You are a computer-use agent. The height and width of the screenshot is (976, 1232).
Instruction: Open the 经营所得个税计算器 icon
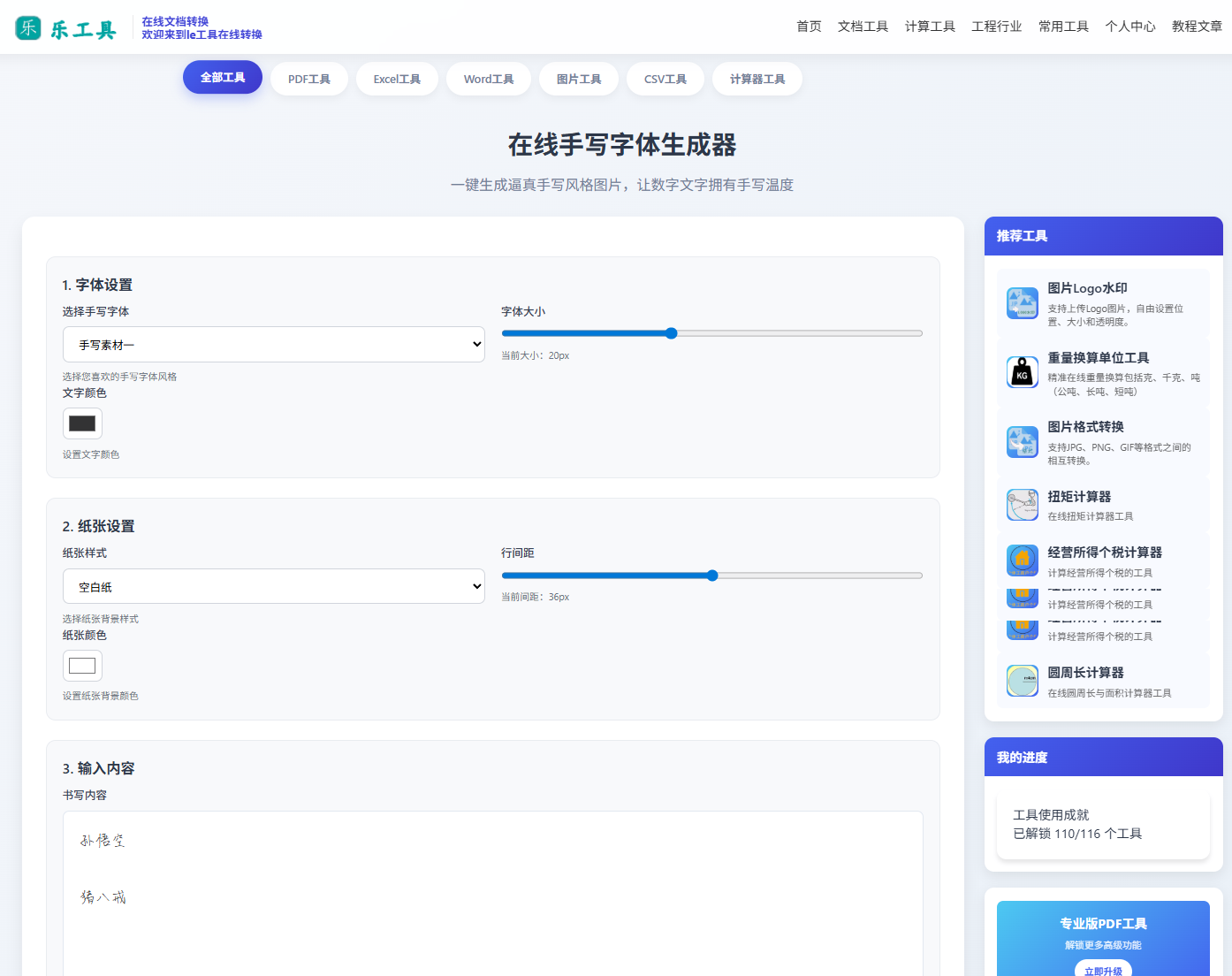pos(1023,560)
